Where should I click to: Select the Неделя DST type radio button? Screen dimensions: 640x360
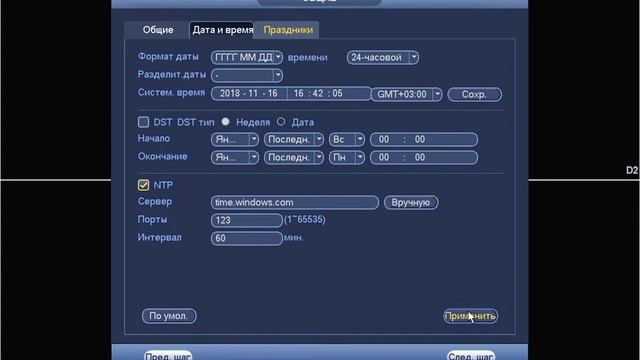225,122
